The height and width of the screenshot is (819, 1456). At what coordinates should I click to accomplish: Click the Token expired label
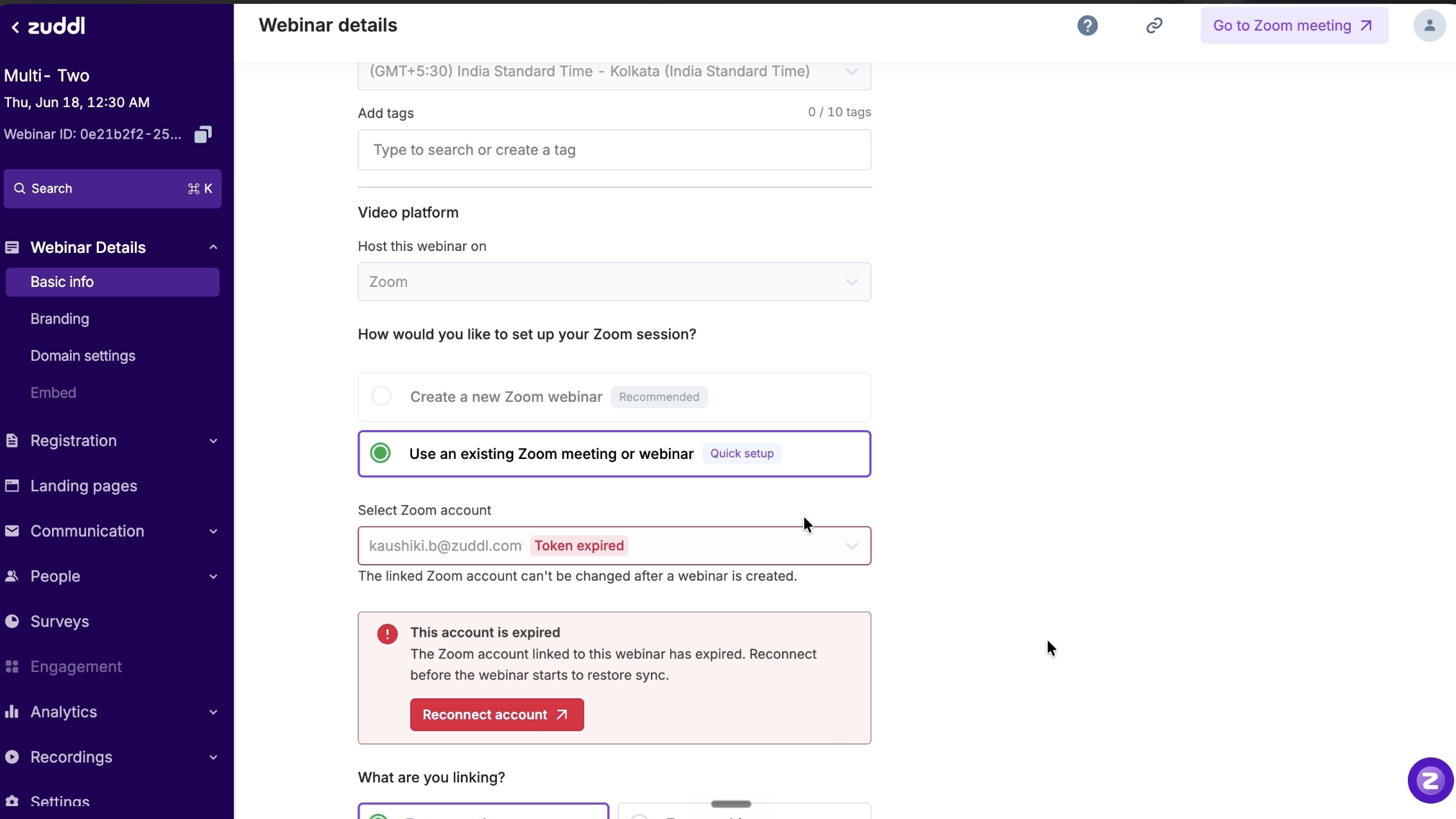point(579,546)
